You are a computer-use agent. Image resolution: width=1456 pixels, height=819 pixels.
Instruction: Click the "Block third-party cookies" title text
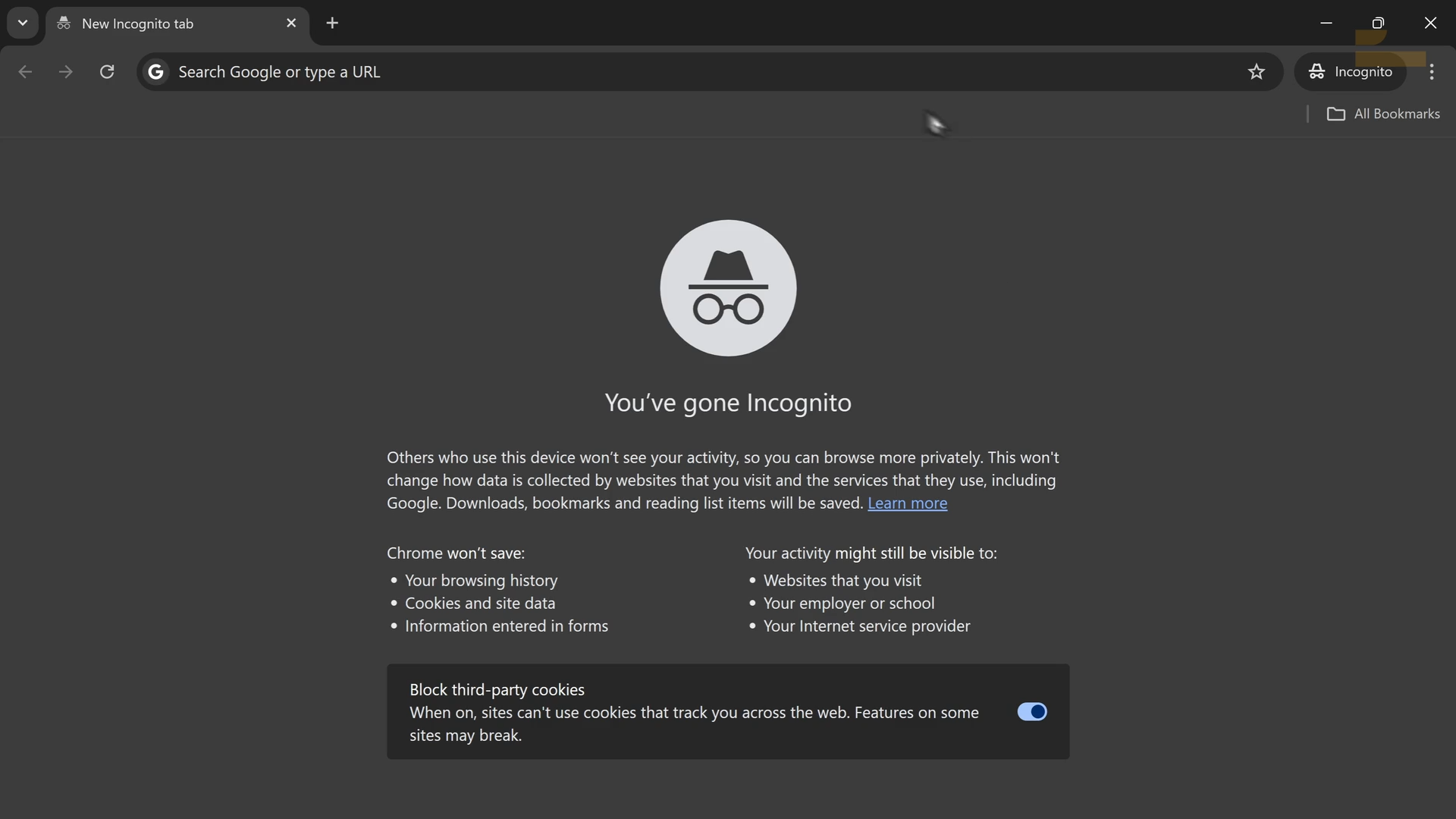pos(497,690)
